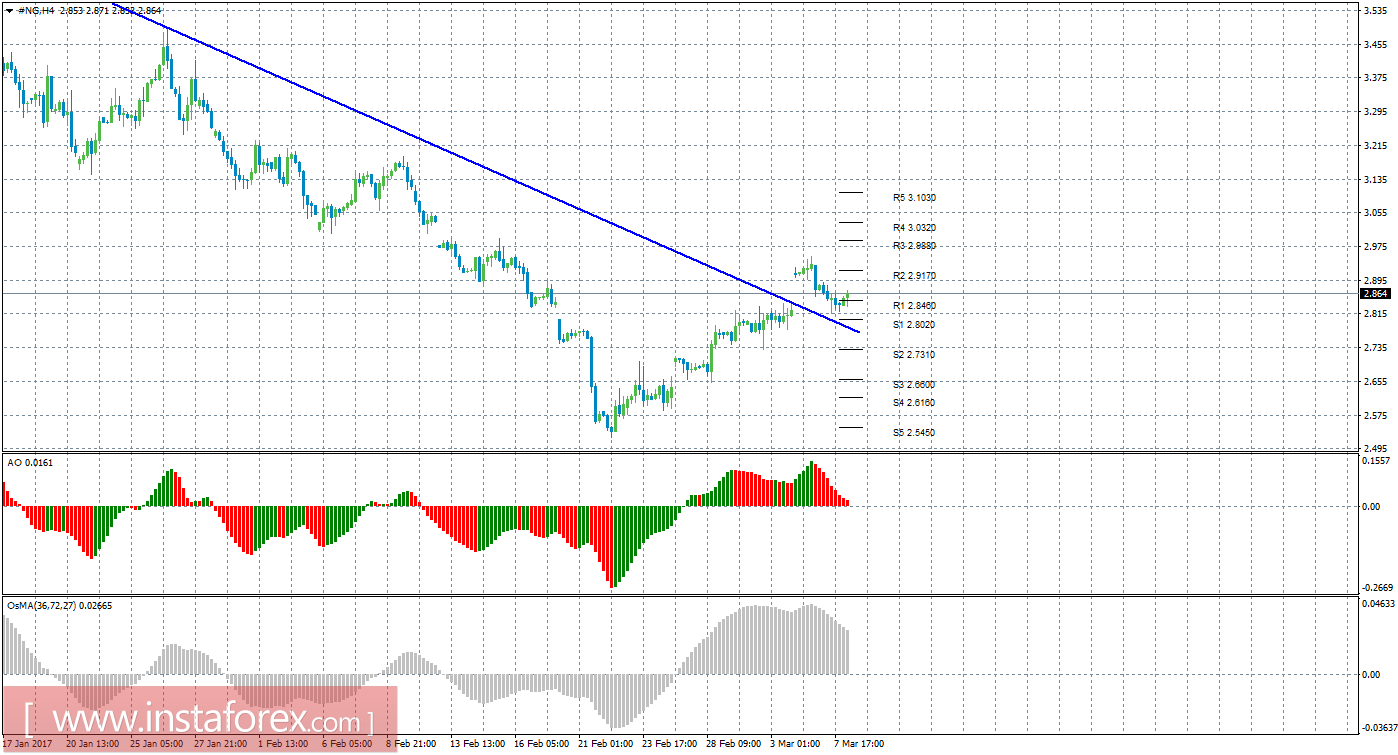The width and height of the screenshot is (1398, 755).
Task: Click the 3 Mar 01:00 time label
Action: 794,744
